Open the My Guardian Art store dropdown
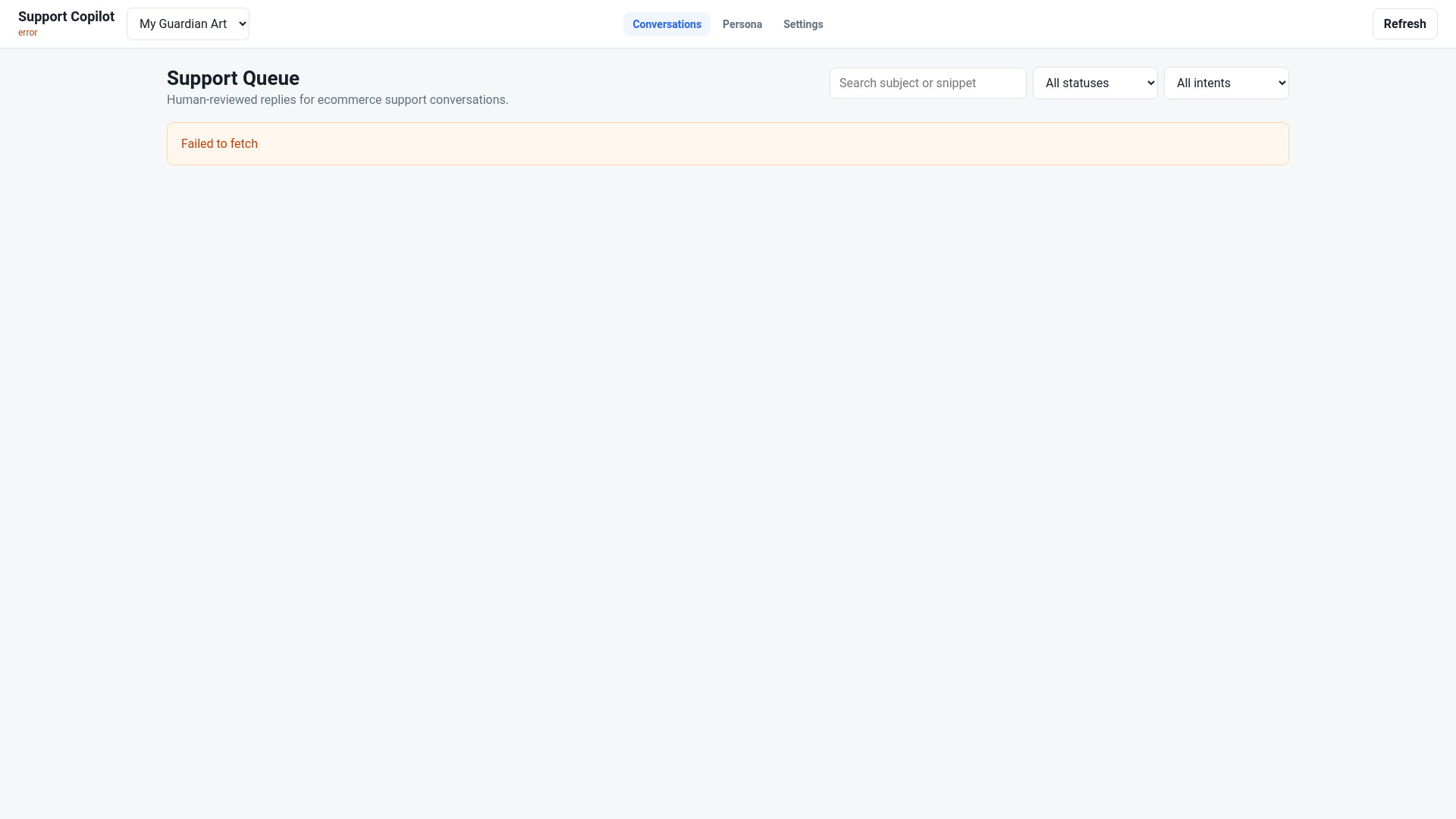Image resolution: width=1456 pixels, height=819 pixels. (187, 24)
